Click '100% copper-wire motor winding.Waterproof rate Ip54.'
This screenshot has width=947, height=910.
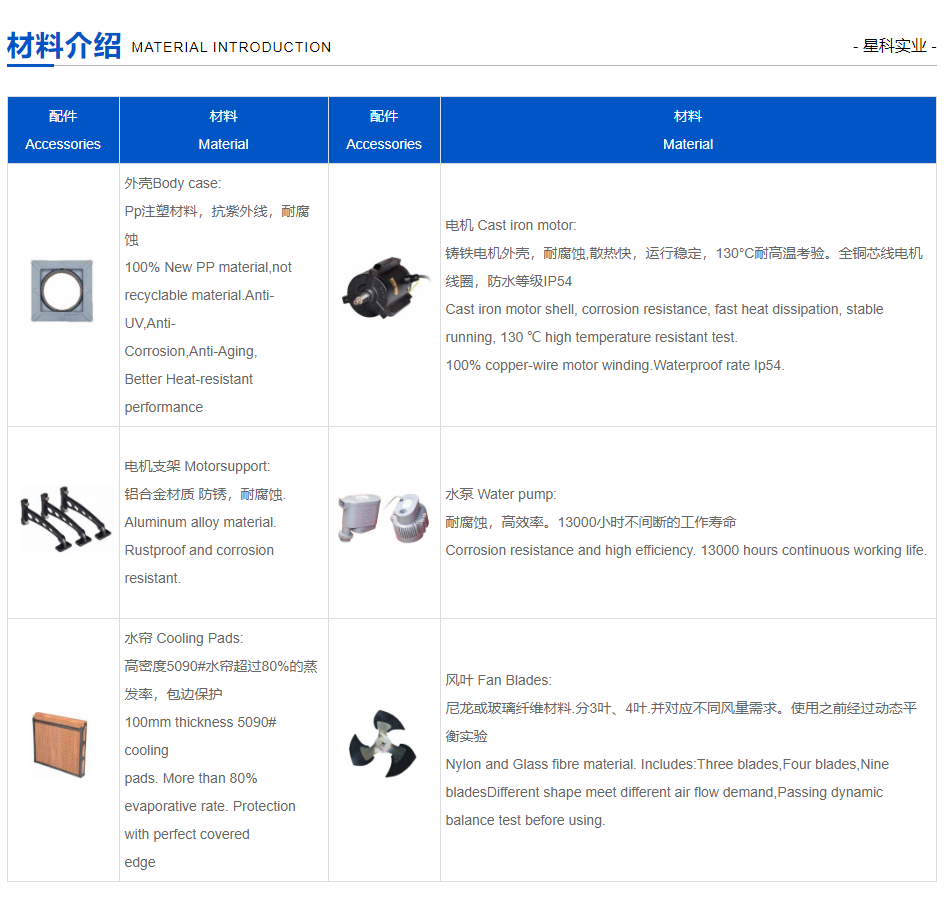point(615,365)
